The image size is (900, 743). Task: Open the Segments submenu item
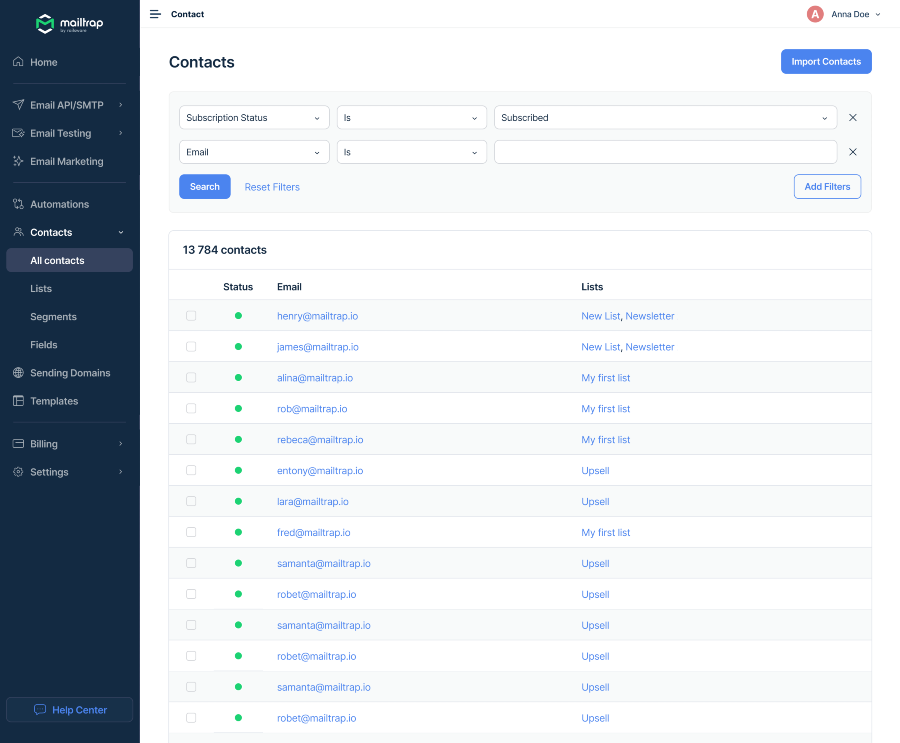pos(53,317)
